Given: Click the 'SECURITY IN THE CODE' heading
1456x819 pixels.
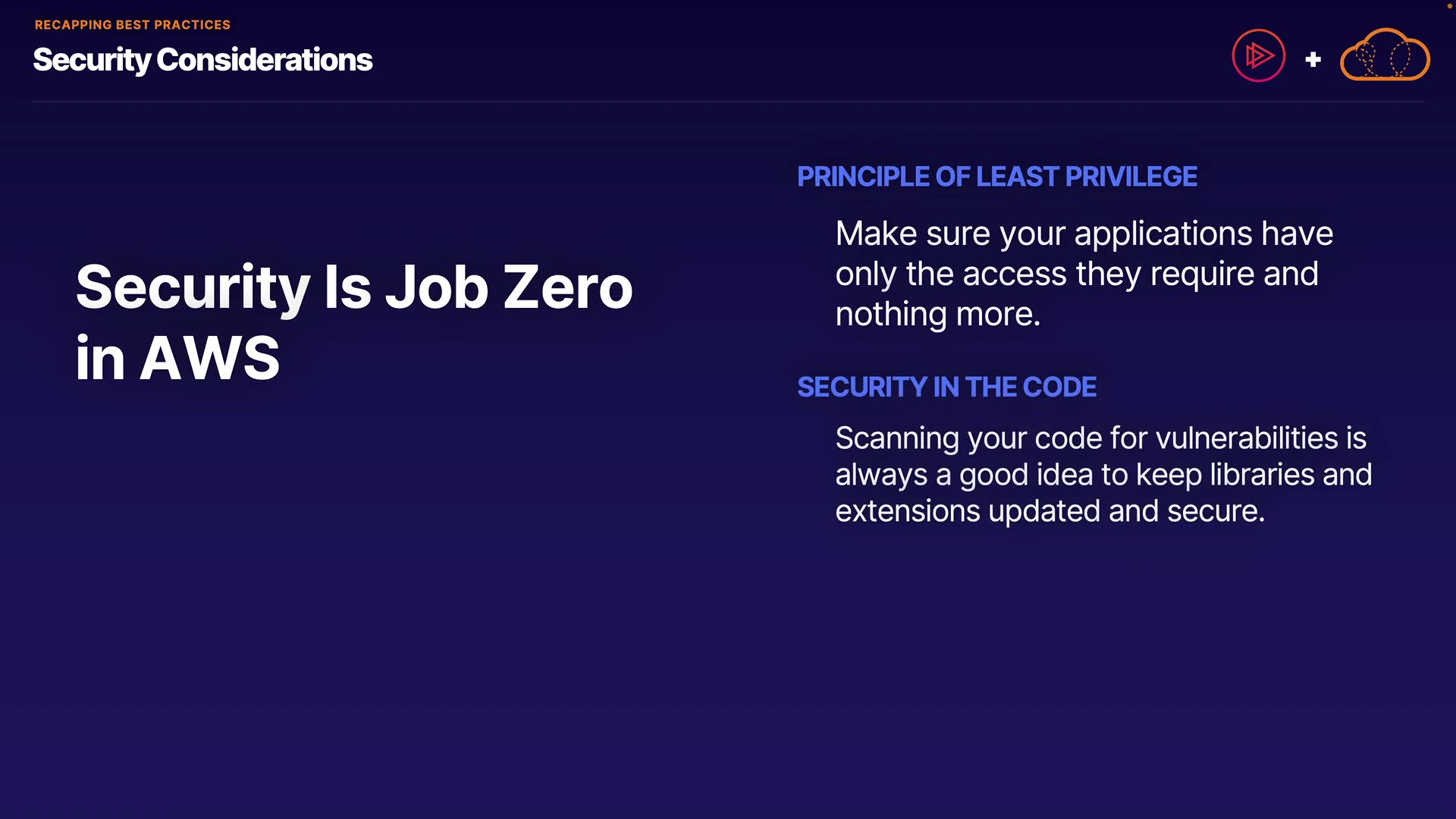Looking at the screenshot, I should (x=946, y=387).
